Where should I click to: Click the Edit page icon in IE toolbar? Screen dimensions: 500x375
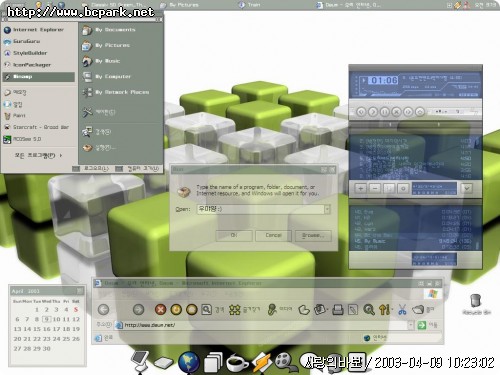353,310
